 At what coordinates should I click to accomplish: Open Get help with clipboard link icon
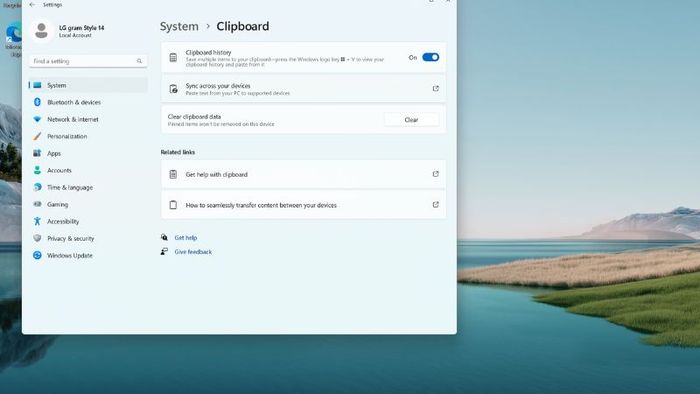pyautogui.click(x=435, y=174)
